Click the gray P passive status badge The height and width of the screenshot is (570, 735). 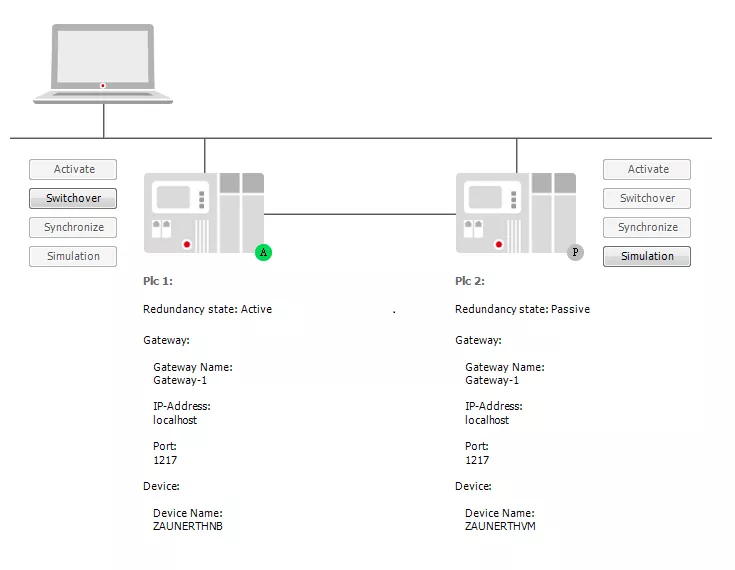575,253
